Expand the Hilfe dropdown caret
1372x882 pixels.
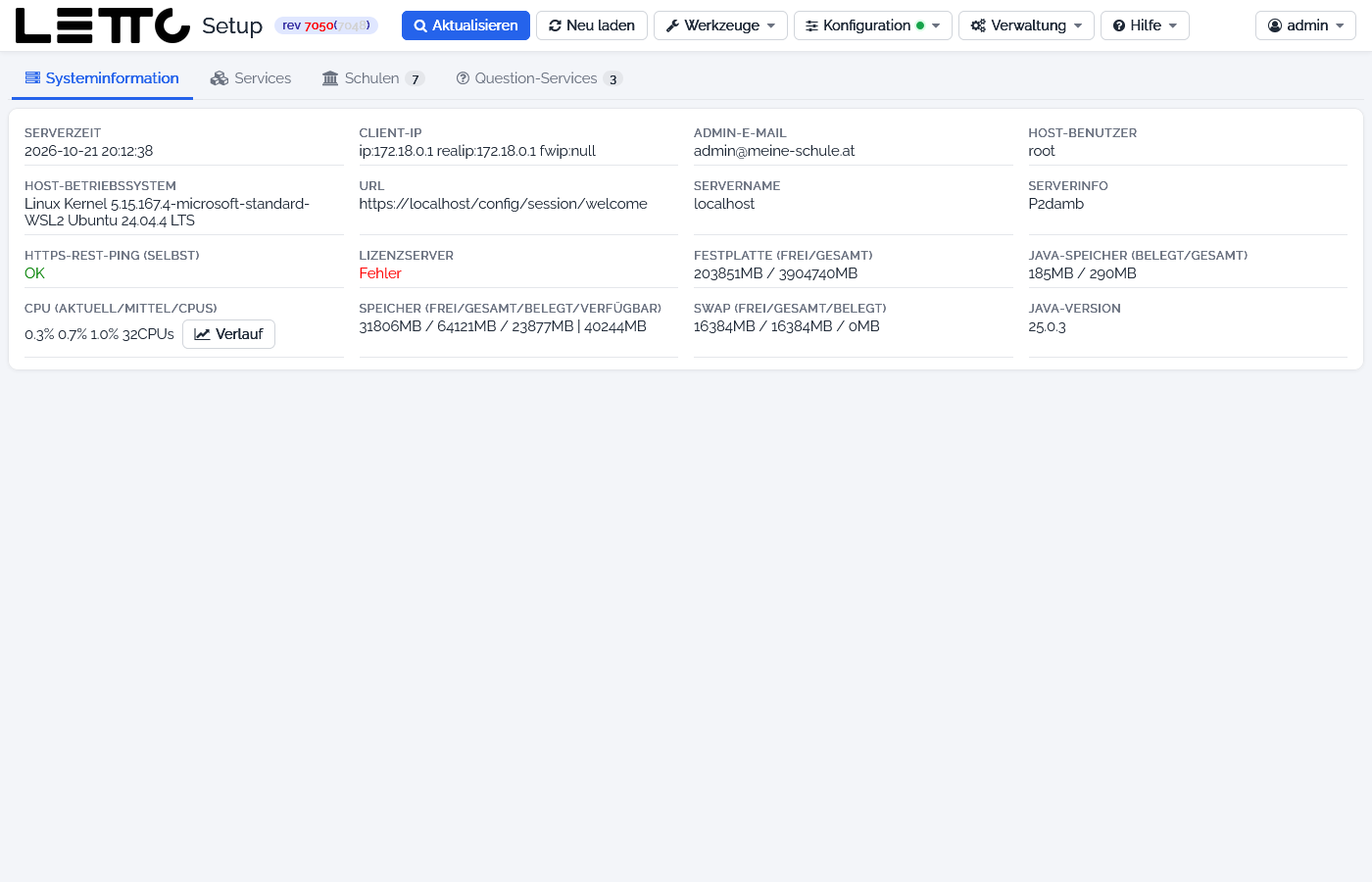(1173, 26)
